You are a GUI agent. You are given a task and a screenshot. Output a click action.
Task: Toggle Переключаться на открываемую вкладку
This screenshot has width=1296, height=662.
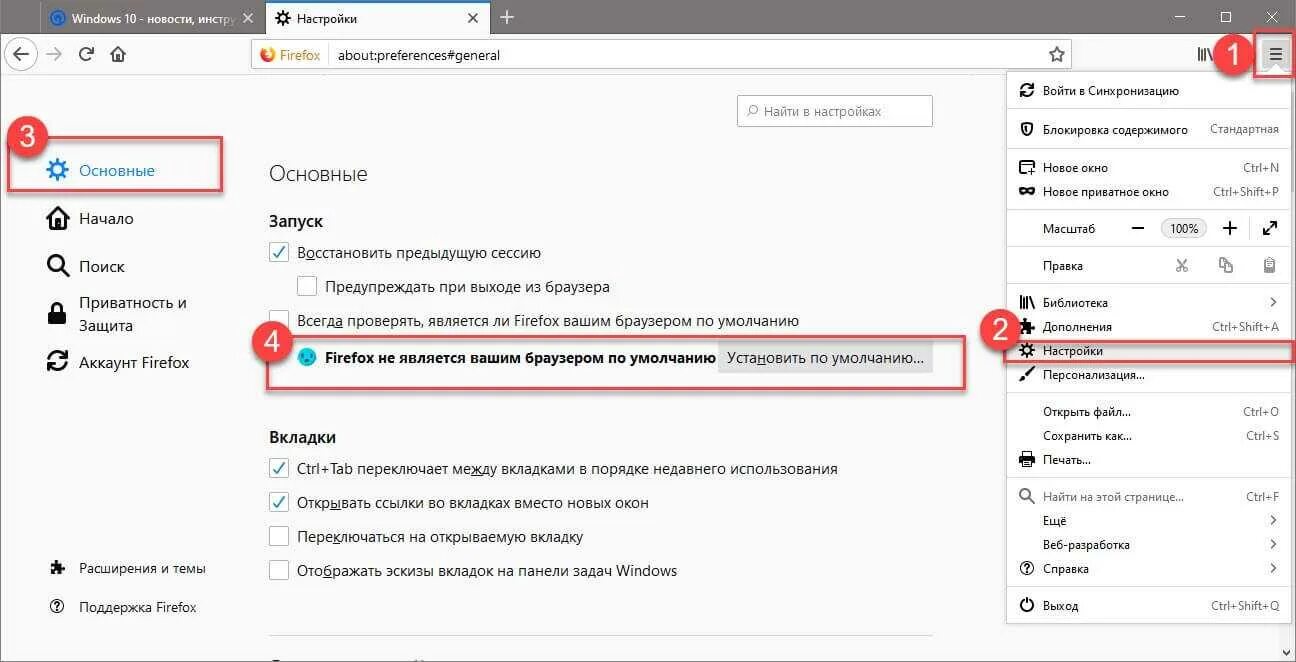coord(279,537)
